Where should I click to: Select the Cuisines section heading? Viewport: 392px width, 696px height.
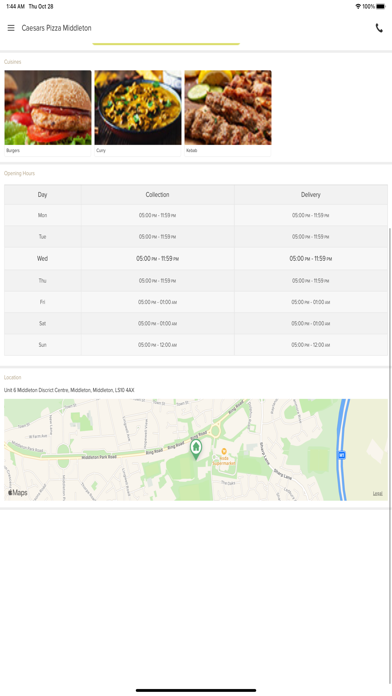point(12,62)
